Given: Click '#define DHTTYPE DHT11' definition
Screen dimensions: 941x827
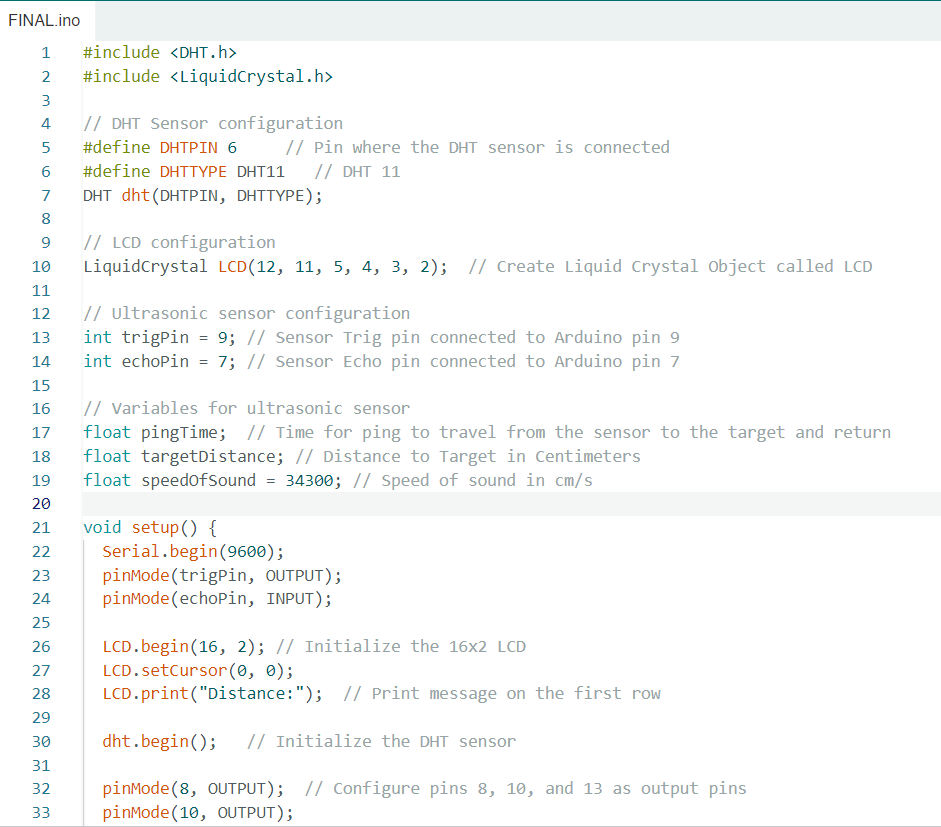Looking at the screenshot, I should 184,172.
